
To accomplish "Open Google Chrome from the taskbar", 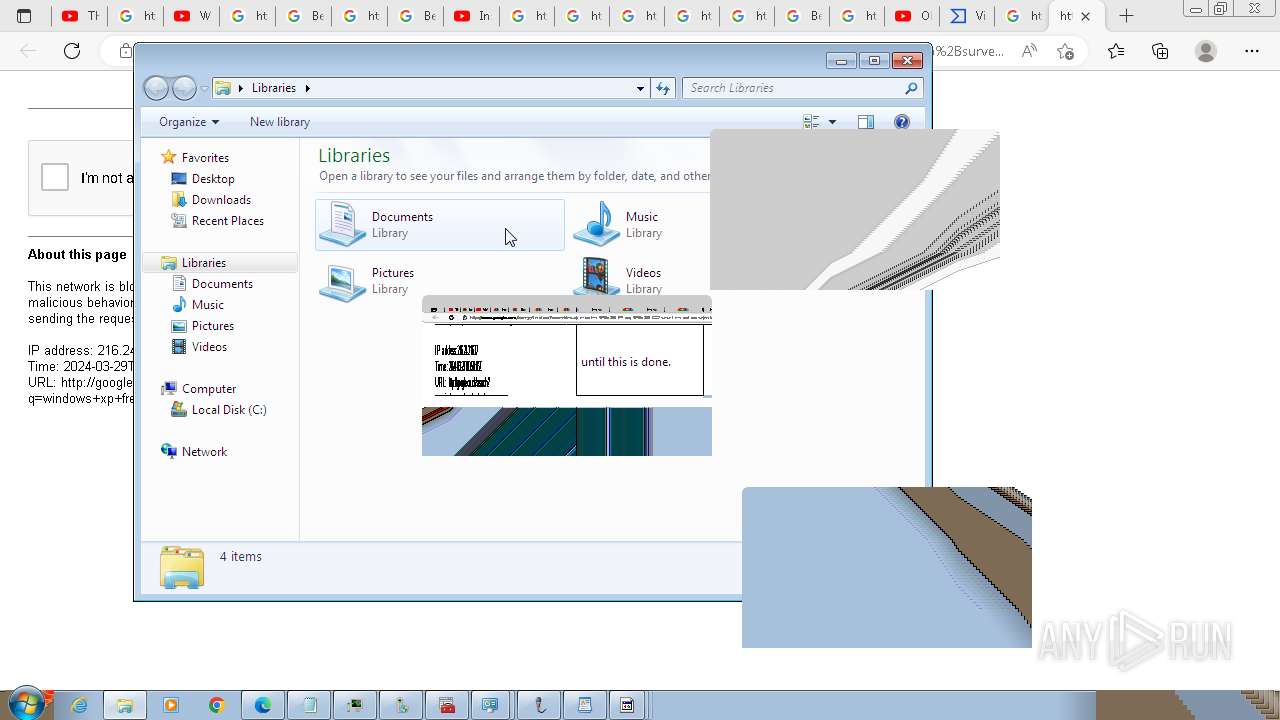I will click(217, 705).
